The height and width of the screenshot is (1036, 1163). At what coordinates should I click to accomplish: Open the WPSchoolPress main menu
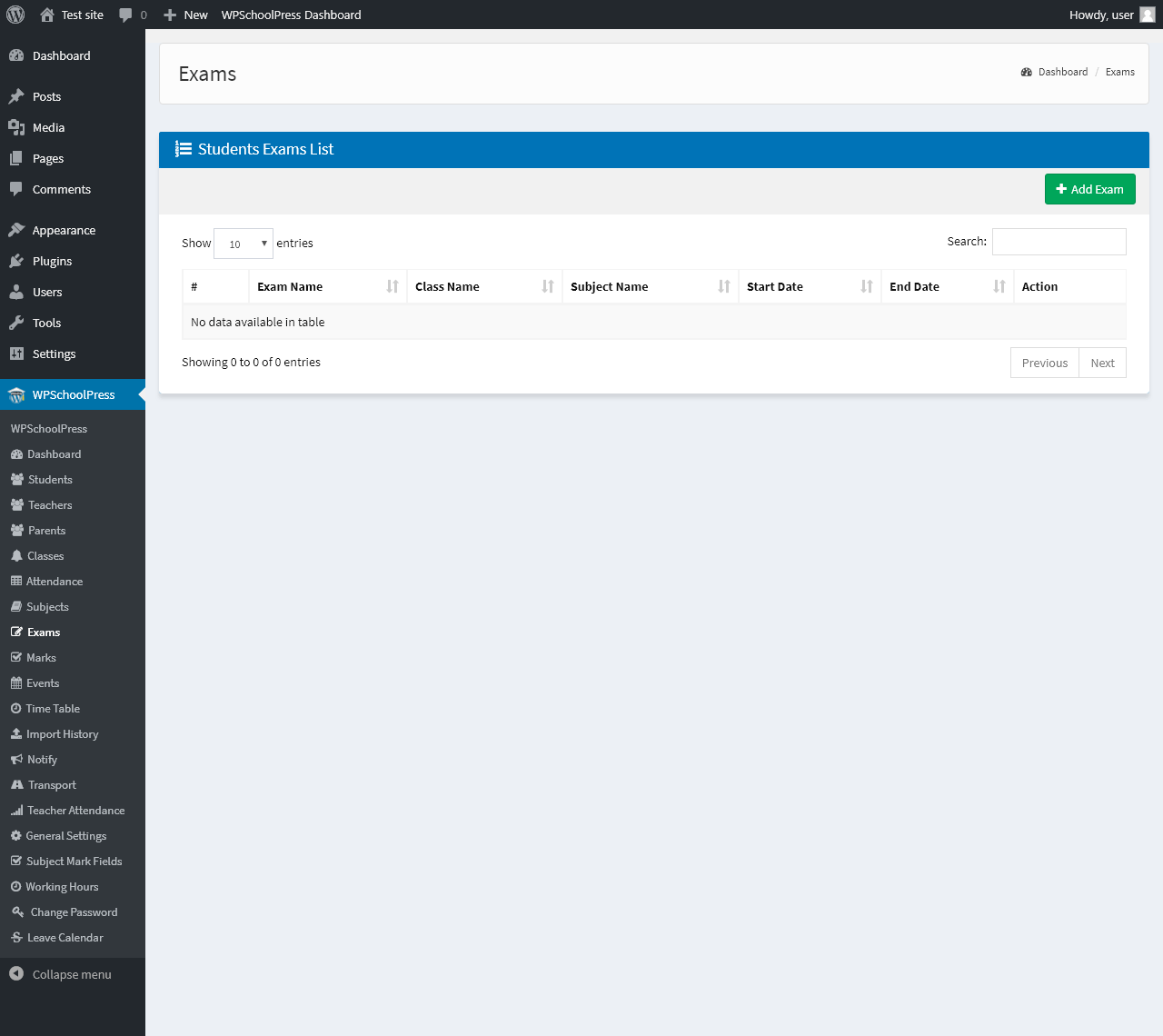73,394
